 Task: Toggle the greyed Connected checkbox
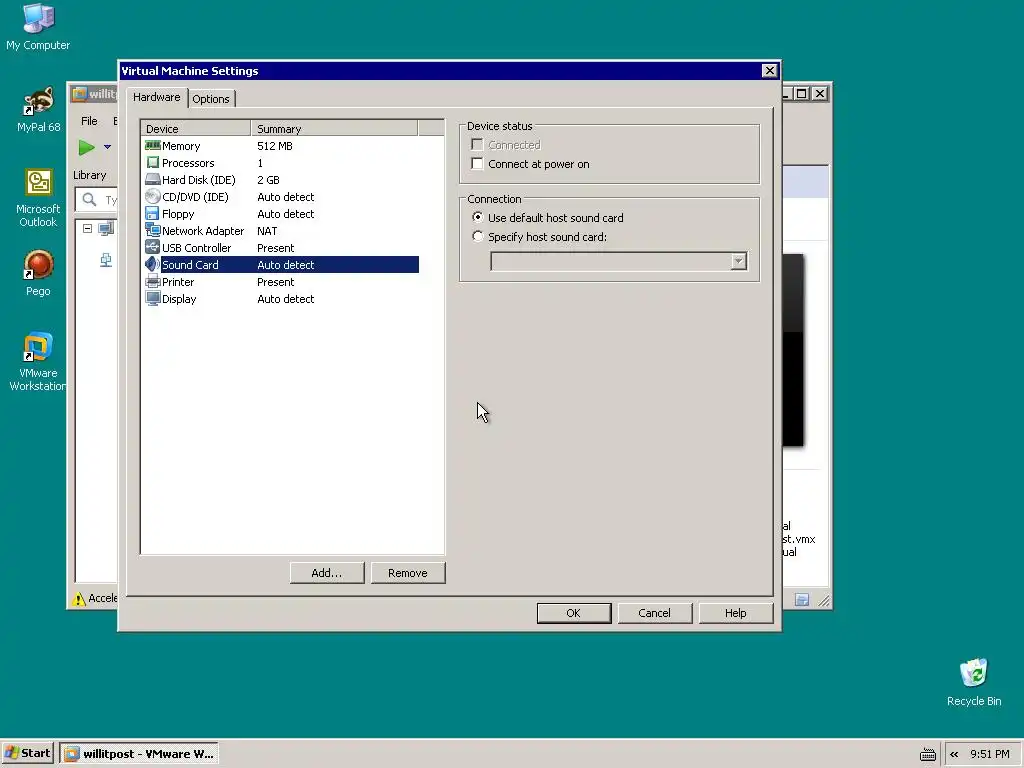(477, 144)
